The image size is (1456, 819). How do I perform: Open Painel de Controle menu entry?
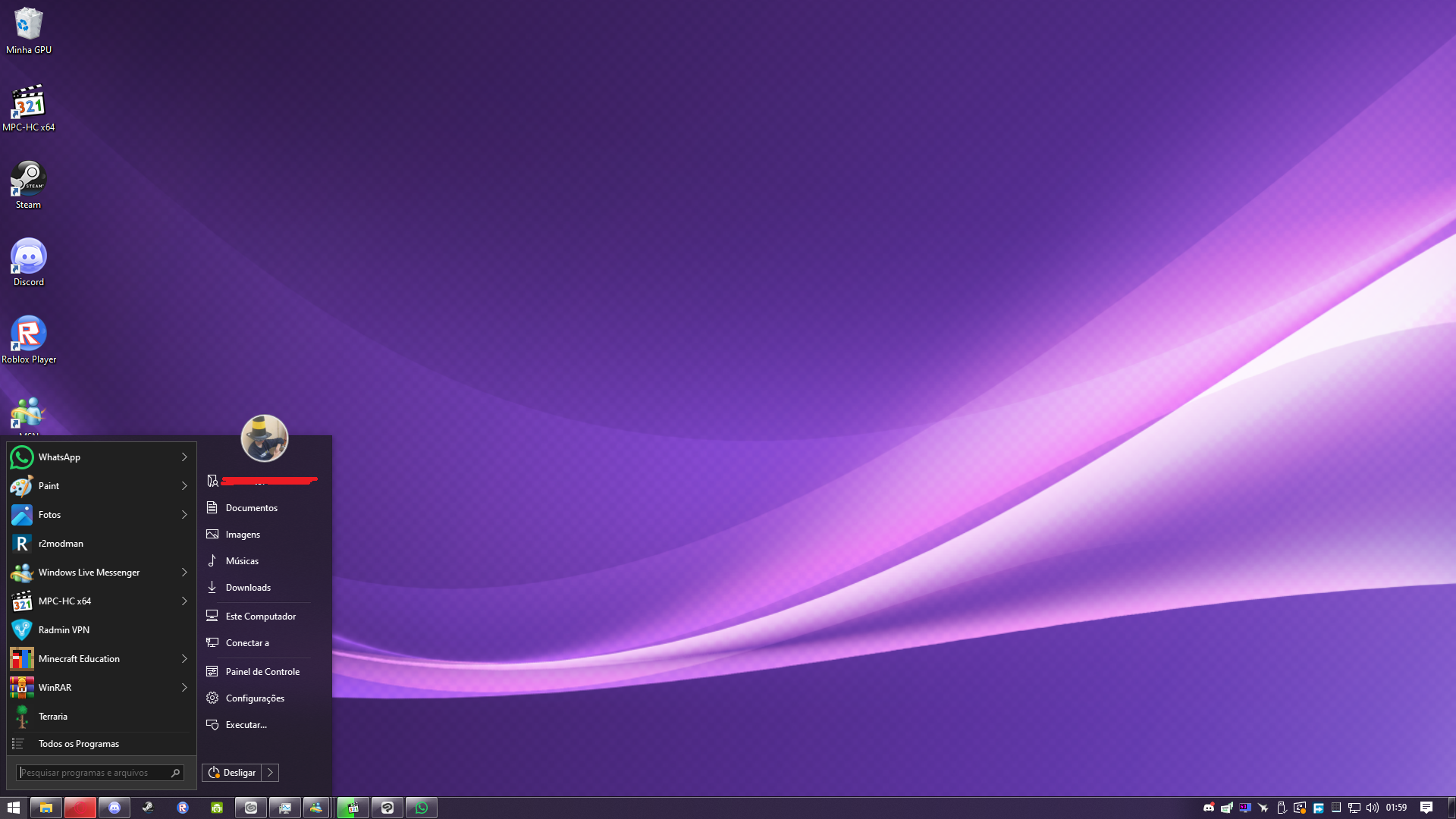coord(262,672)
